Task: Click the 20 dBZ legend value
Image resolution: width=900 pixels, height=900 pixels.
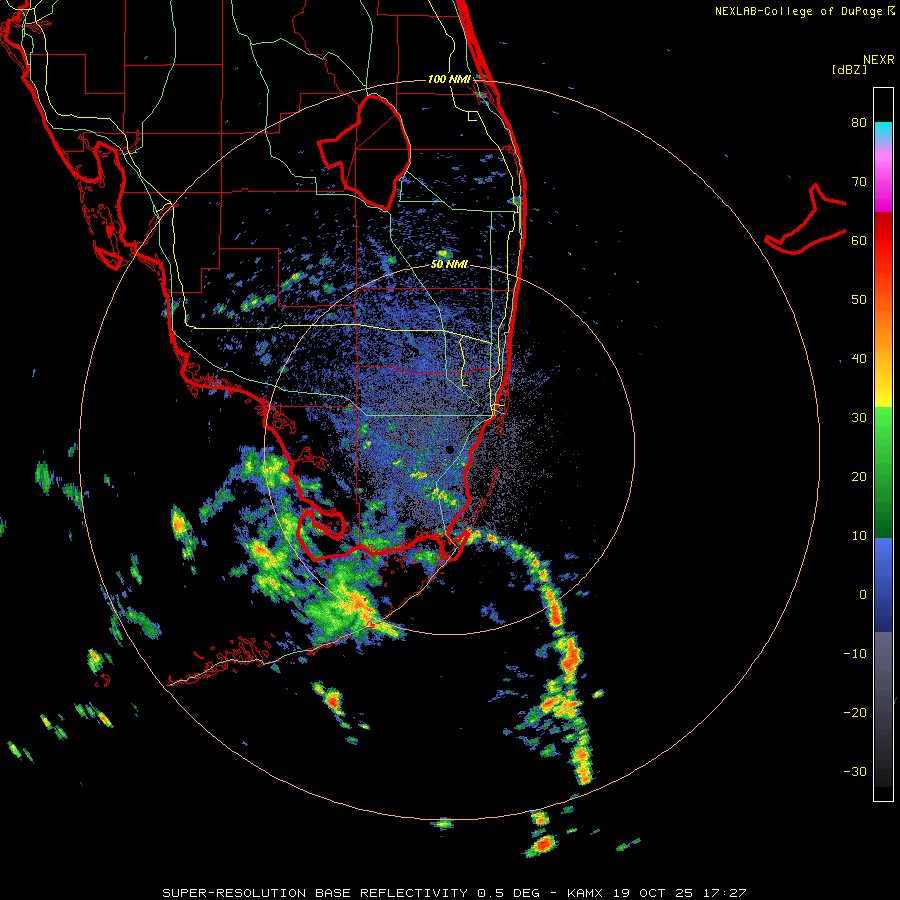Action: click(x=859, y=477)
